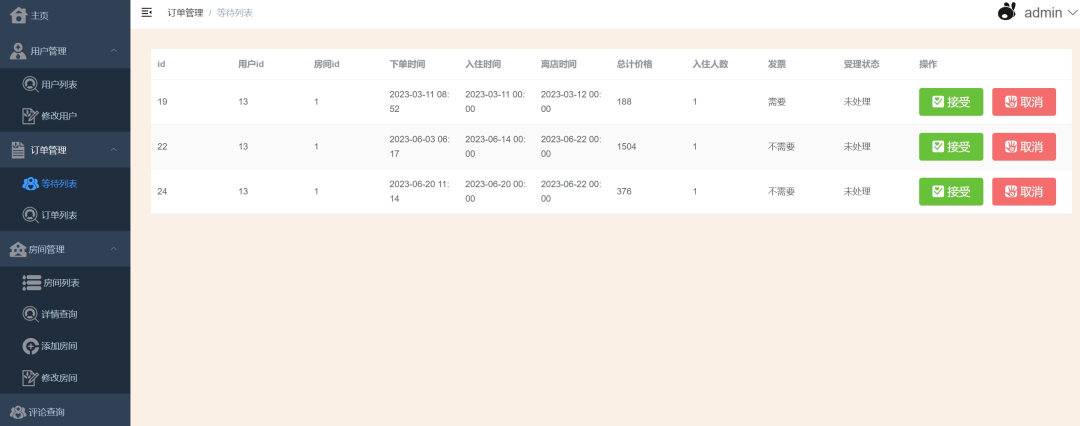
Task: Click the list icon beside 房间列表
Action: pos(32,283)
